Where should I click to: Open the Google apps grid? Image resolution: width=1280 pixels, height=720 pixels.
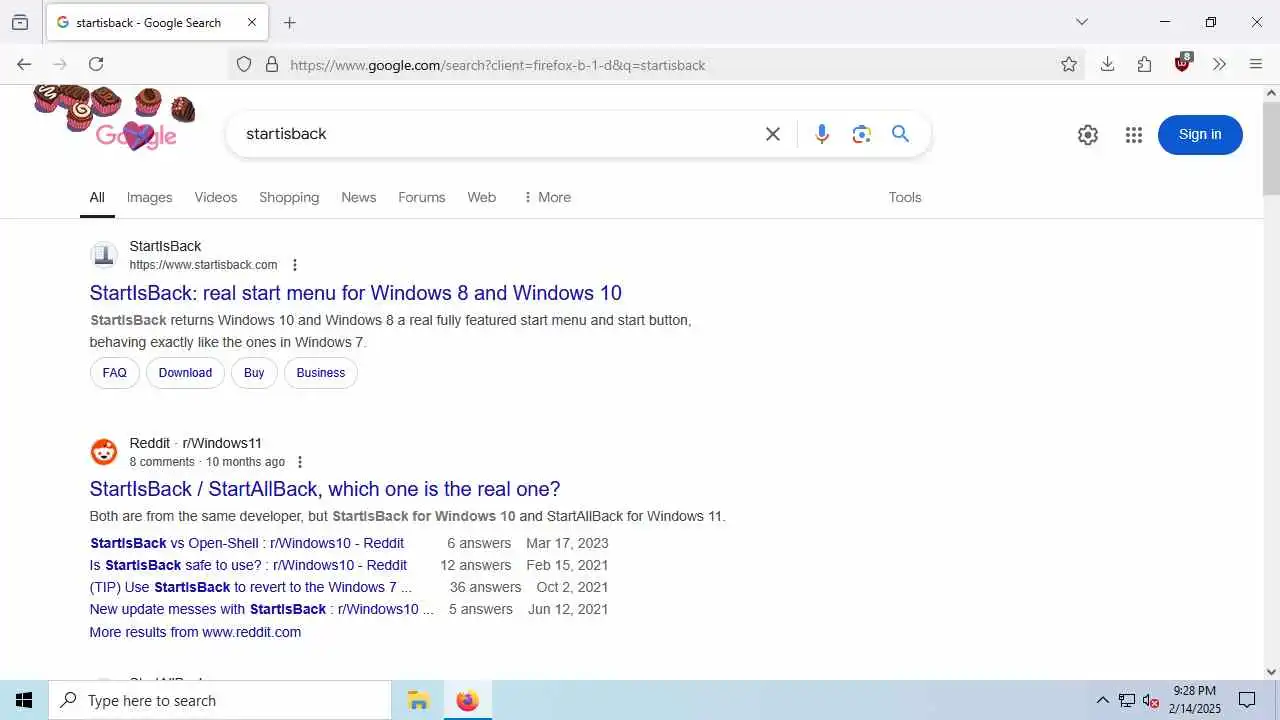coord(1133,135)
